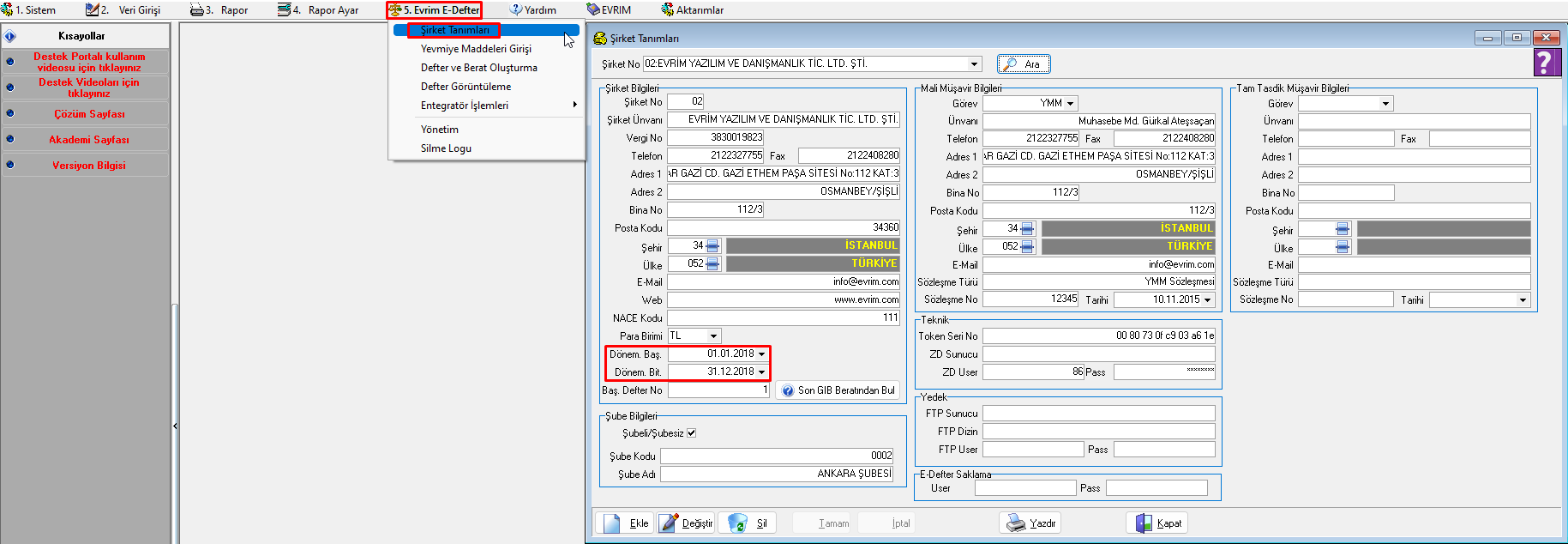Click bullet icon beside Akademi Sayfası

10,139
